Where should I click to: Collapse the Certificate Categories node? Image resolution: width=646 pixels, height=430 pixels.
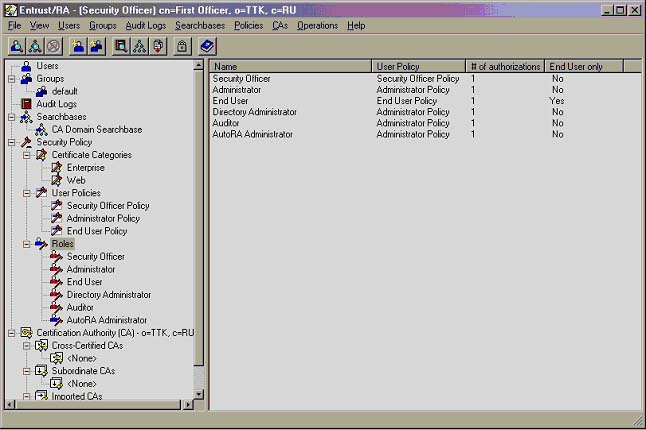click(x=27, y=155)
